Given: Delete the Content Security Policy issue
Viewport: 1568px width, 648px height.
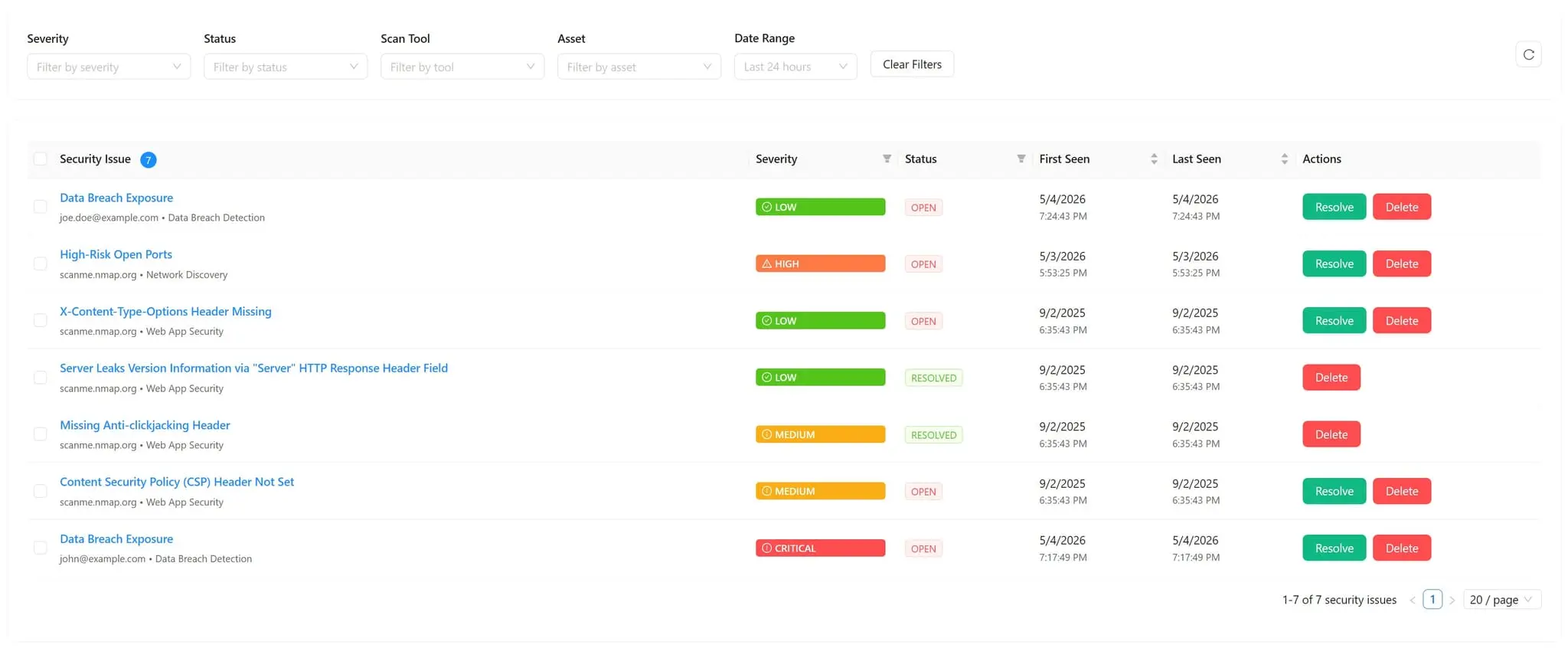Looking at the screenshot, I should pos(1401,491).
